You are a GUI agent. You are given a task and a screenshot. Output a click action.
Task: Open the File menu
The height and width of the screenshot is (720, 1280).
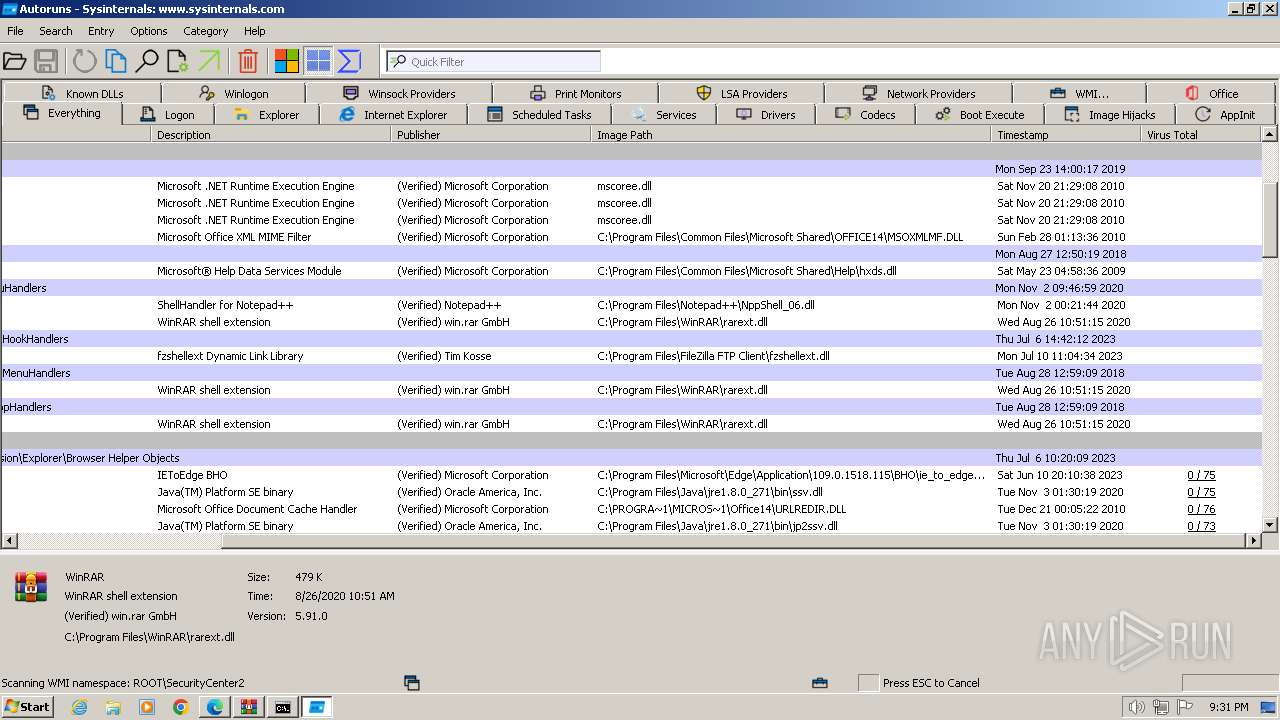(x=15, y=31)
